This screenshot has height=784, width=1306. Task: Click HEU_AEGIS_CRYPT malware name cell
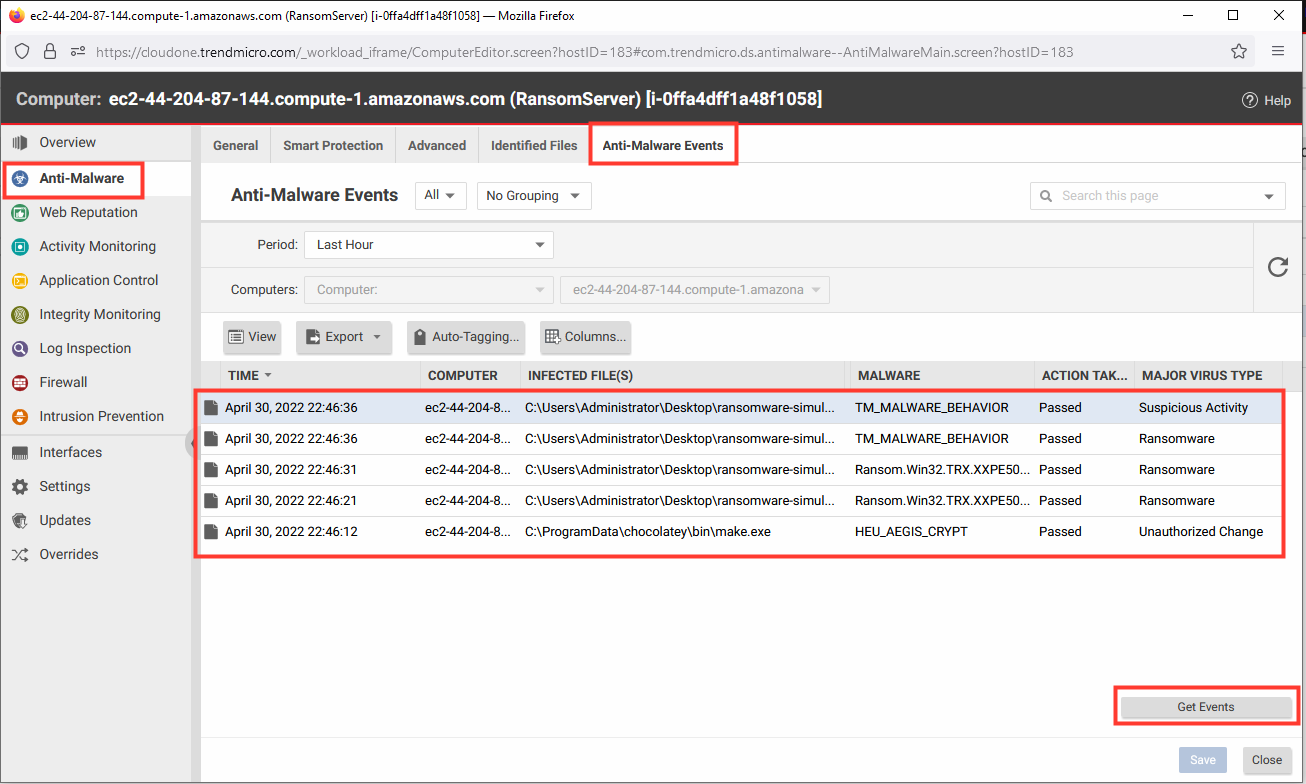[911, 532]
